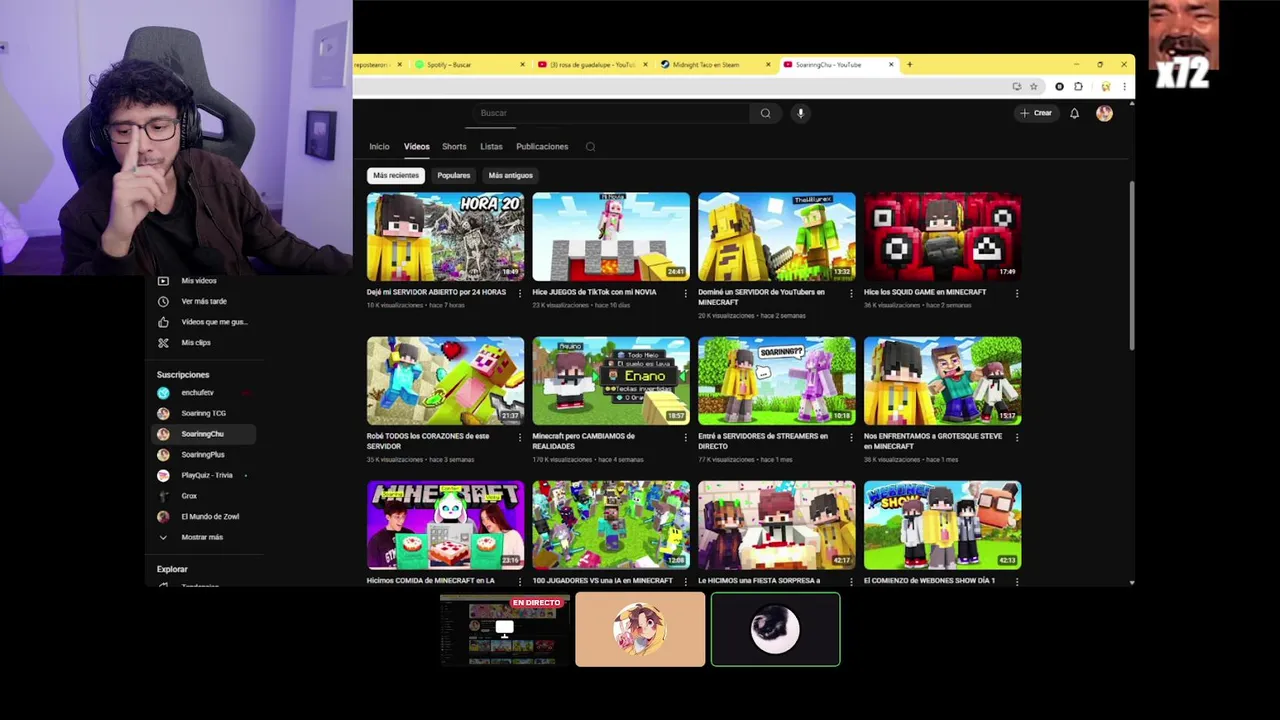
Task: Open options for Hice los SQUID GAME video
Action: [x=1017, y=293]
